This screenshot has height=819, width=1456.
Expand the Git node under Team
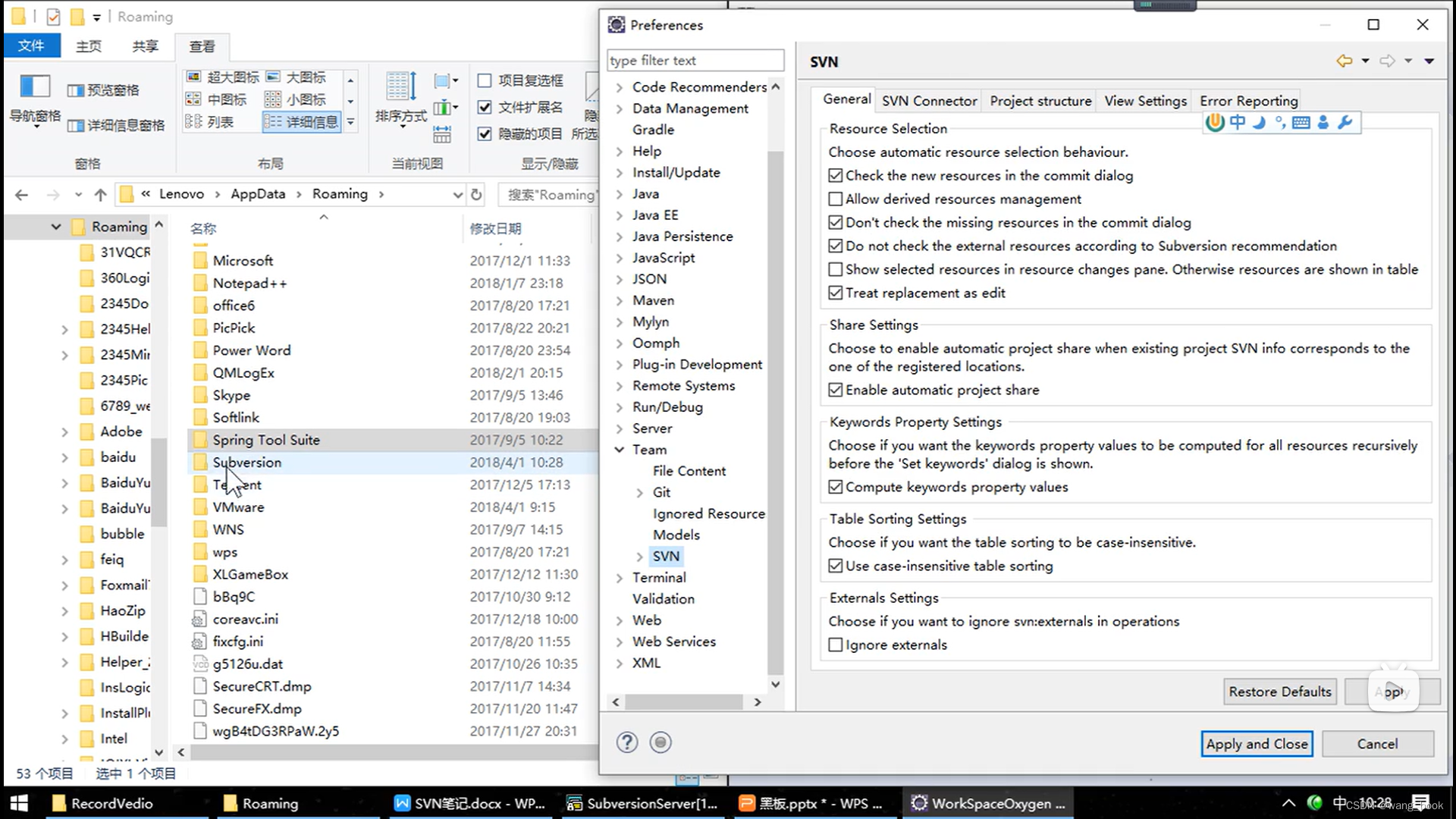pyautogui.click(x=640, y=493)
